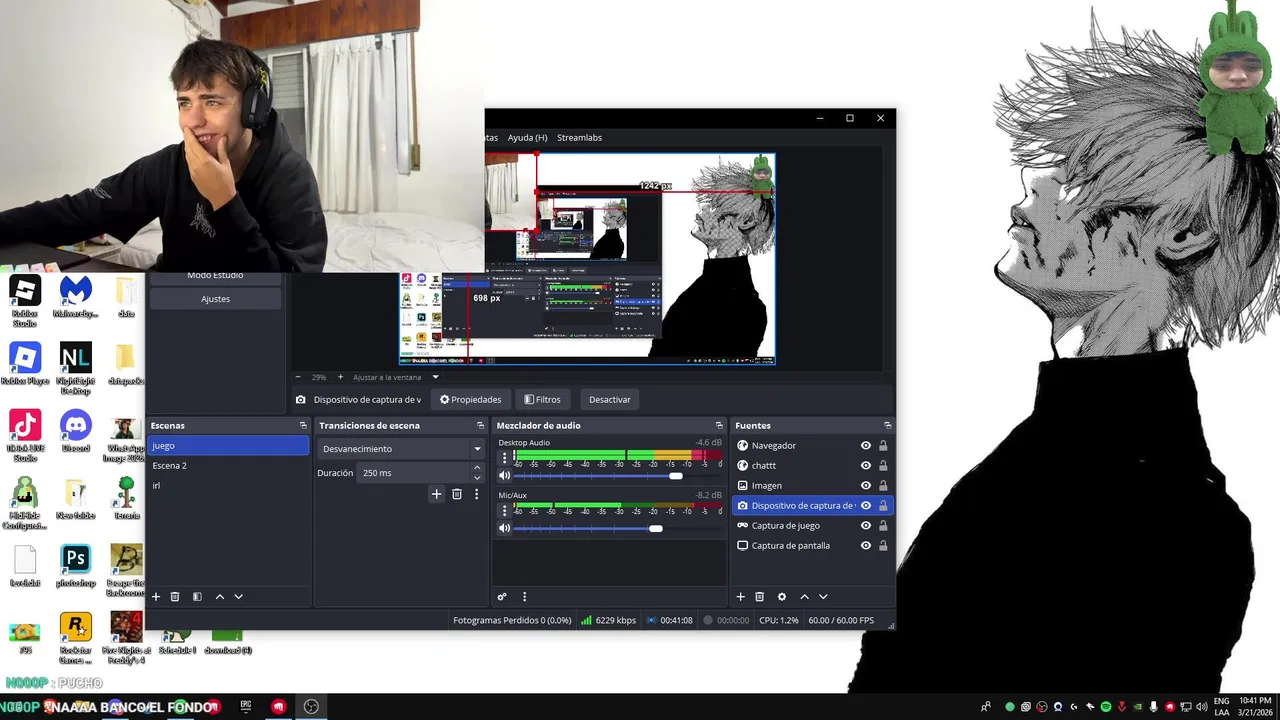This screenshot has height=720, width=1280.
Task: Delete the selected scene with trash icon
Action: (x=175, y=597)
